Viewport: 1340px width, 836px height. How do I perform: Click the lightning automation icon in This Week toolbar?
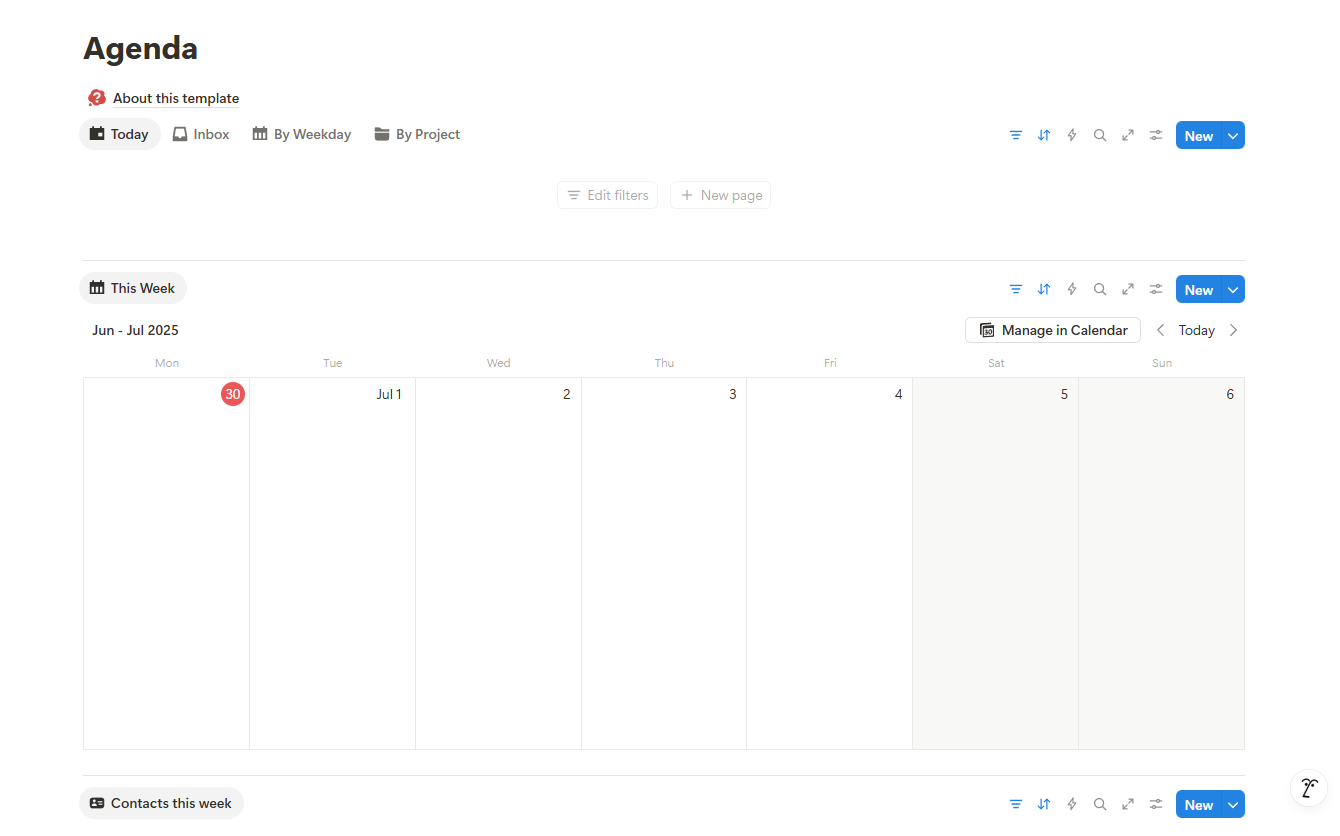click(1071, 289)
